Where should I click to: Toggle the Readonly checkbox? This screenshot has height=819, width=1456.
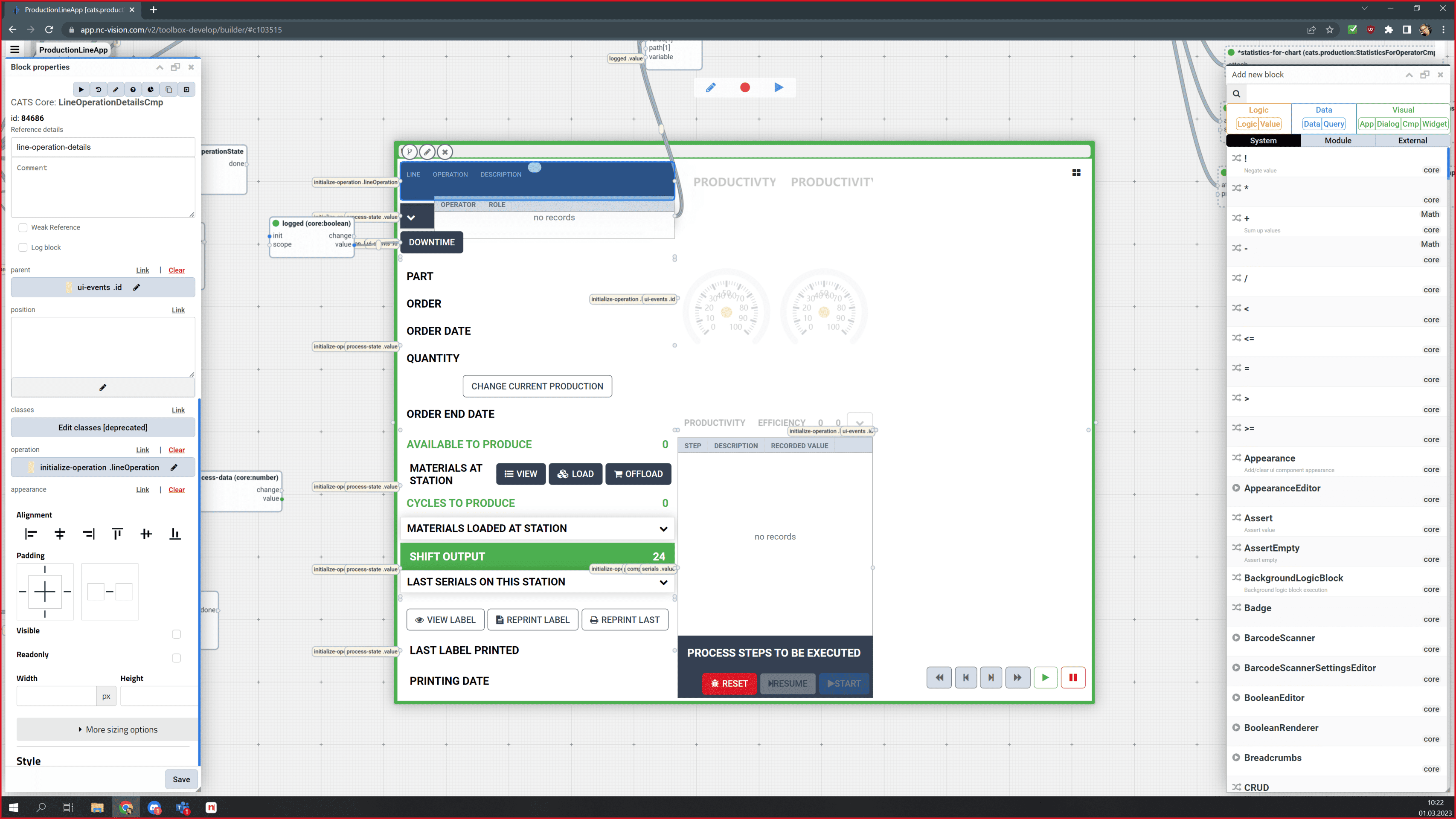click(x=176, y=658)
